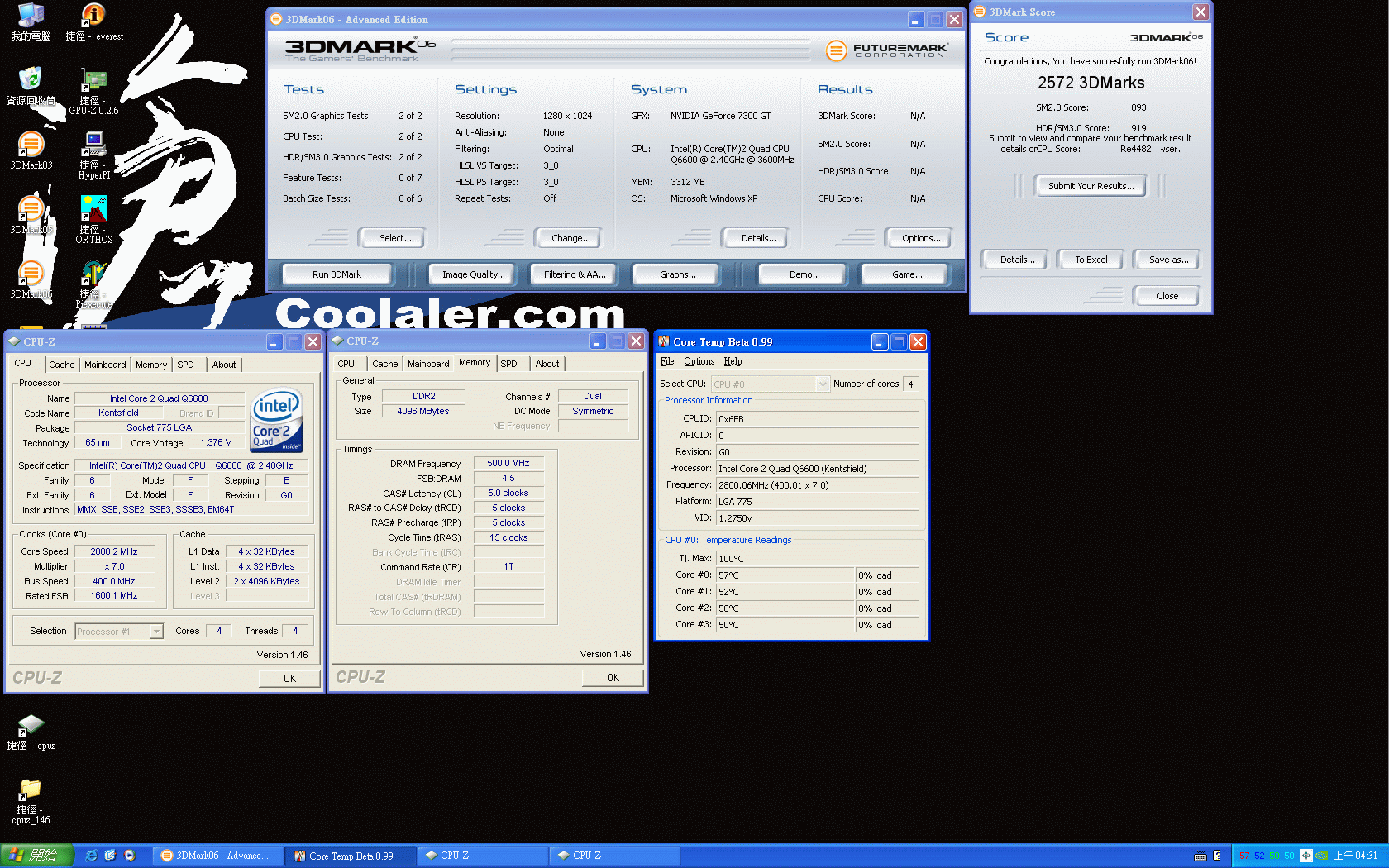Export score To Excel
Viewport: 1389px width, 868px height.
tap(1091, 260)
